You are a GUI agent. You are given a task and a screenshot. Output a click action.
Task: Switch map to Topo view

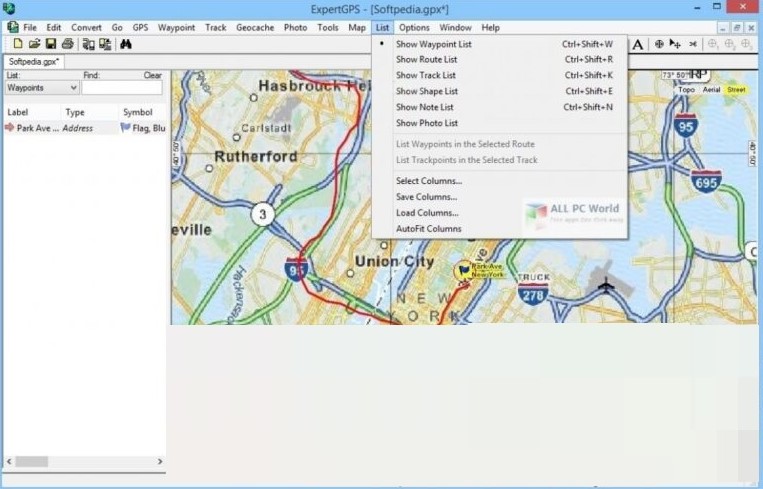tap(686, 90)
